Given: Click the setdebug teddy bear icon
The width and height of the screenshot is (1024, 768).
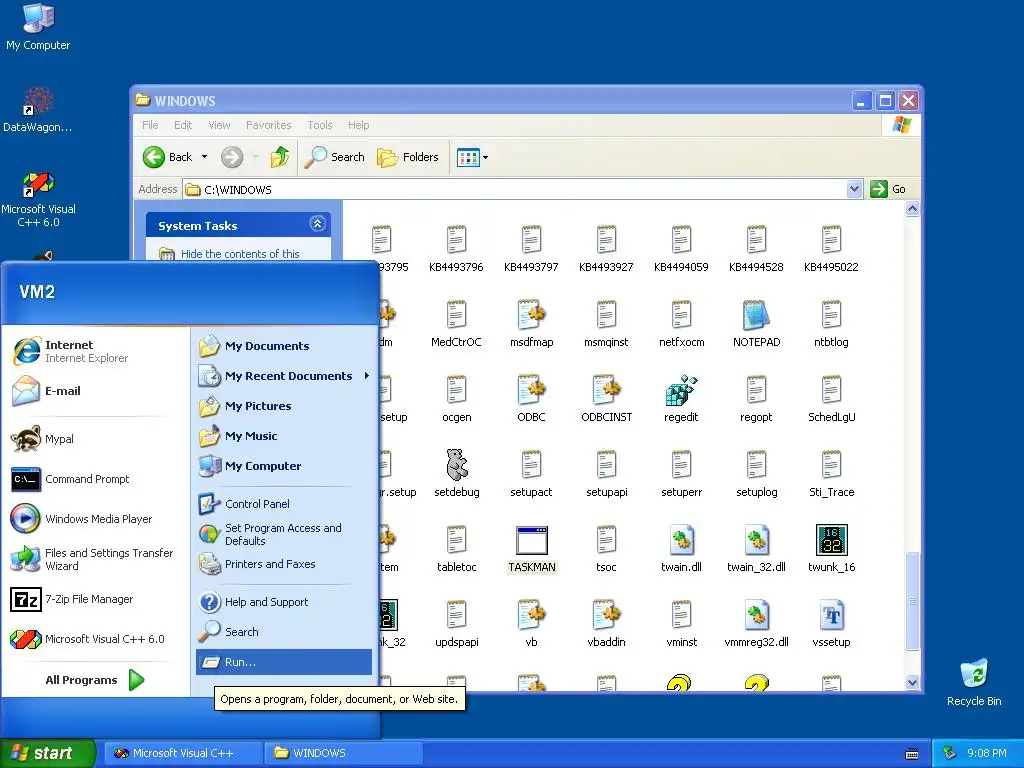Looking at the screenshot, I should click(x=456, y=465).
